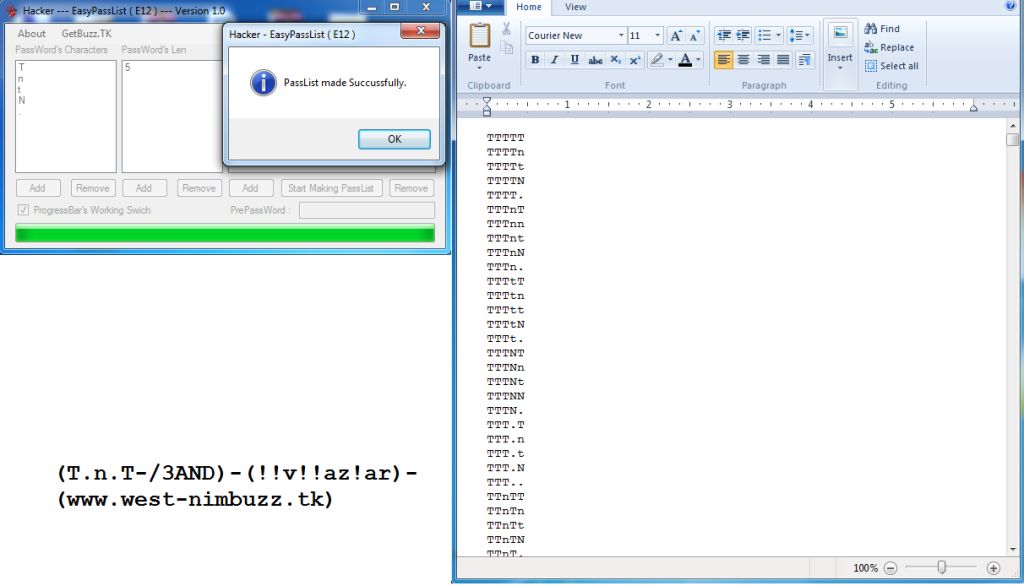
Task: Open the About menu in EasyPassList
Action: click(x=31, y=33)
